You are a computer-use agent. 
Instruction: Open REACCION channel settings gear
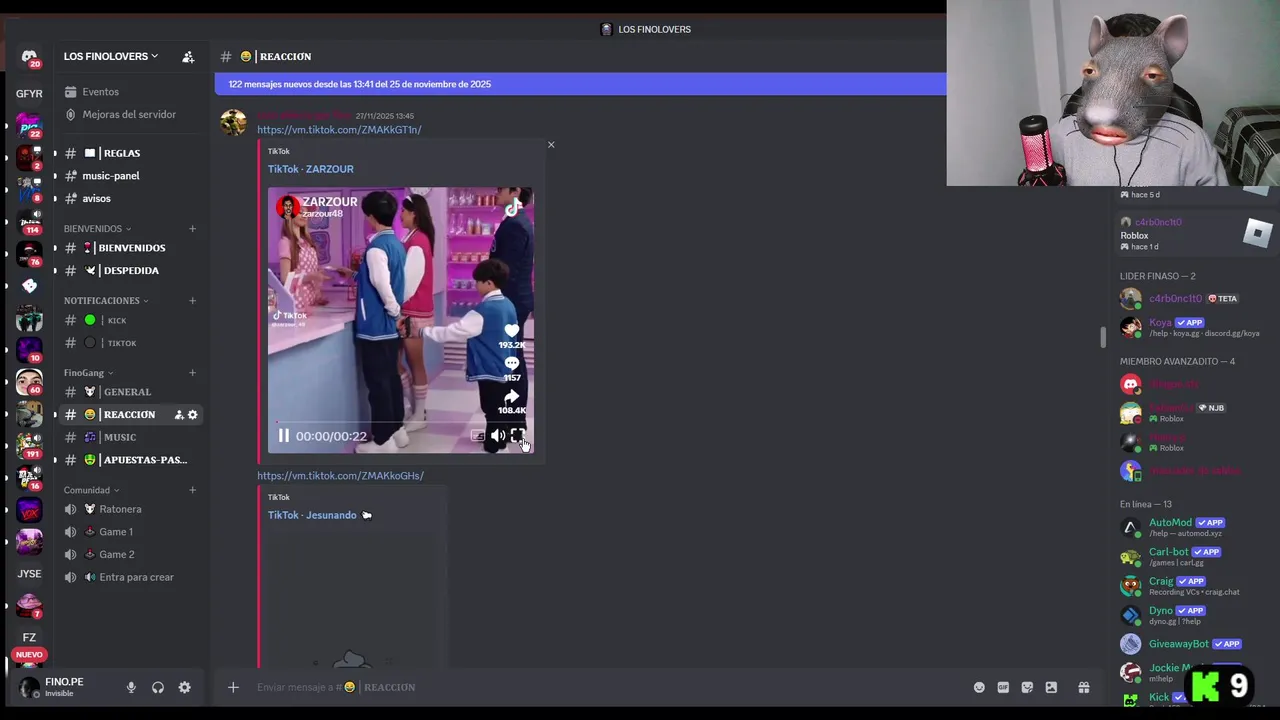click(x=193, y=415)
